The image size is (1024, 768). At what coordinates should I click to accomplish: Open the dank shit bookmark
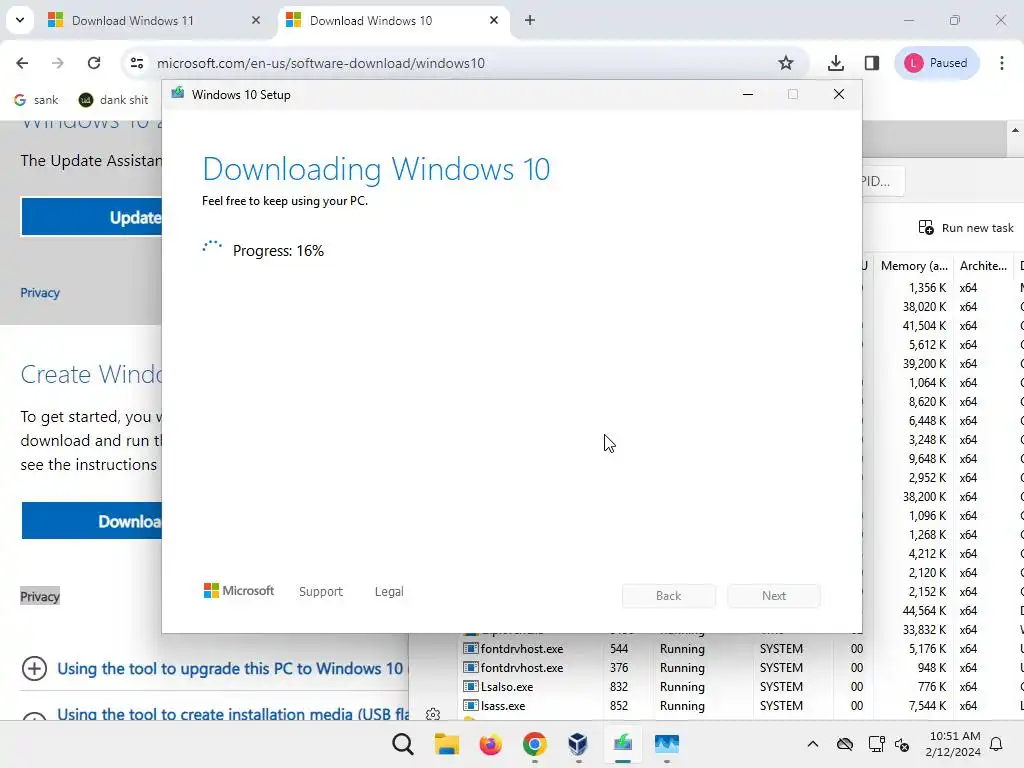pos(114,100)
